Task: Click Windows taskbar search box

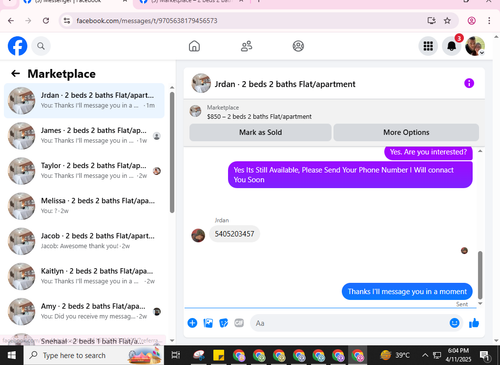Action: tap(94, 355)
